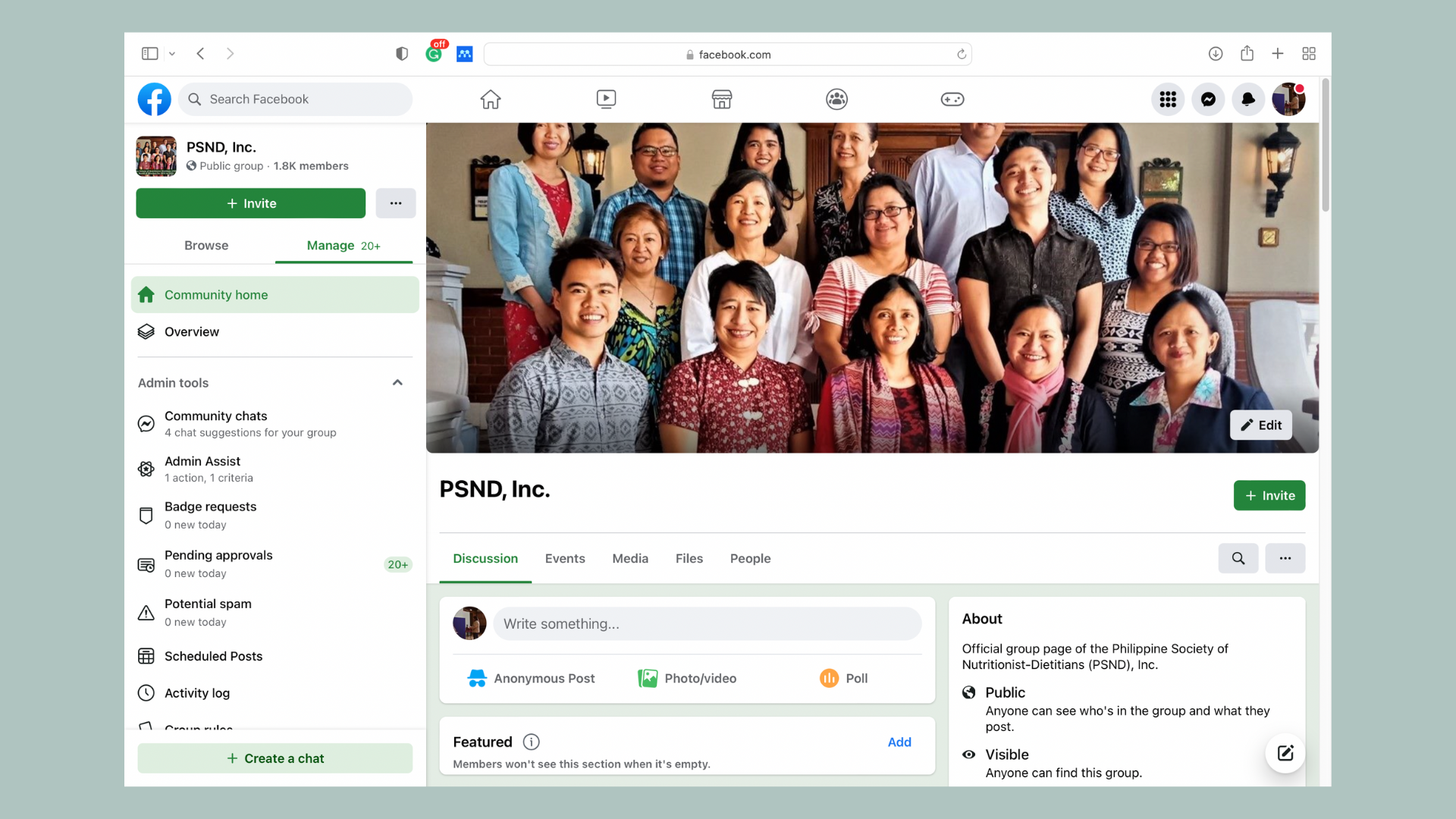Edit the group cover photo
The width and height of the screenshot is (1456, 819).
1260,425
